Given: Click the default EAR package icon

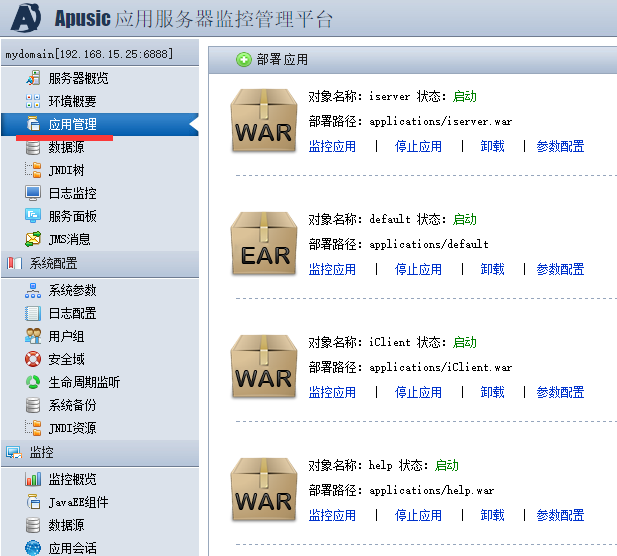Looking at the screenshot, I should (264, 244).
